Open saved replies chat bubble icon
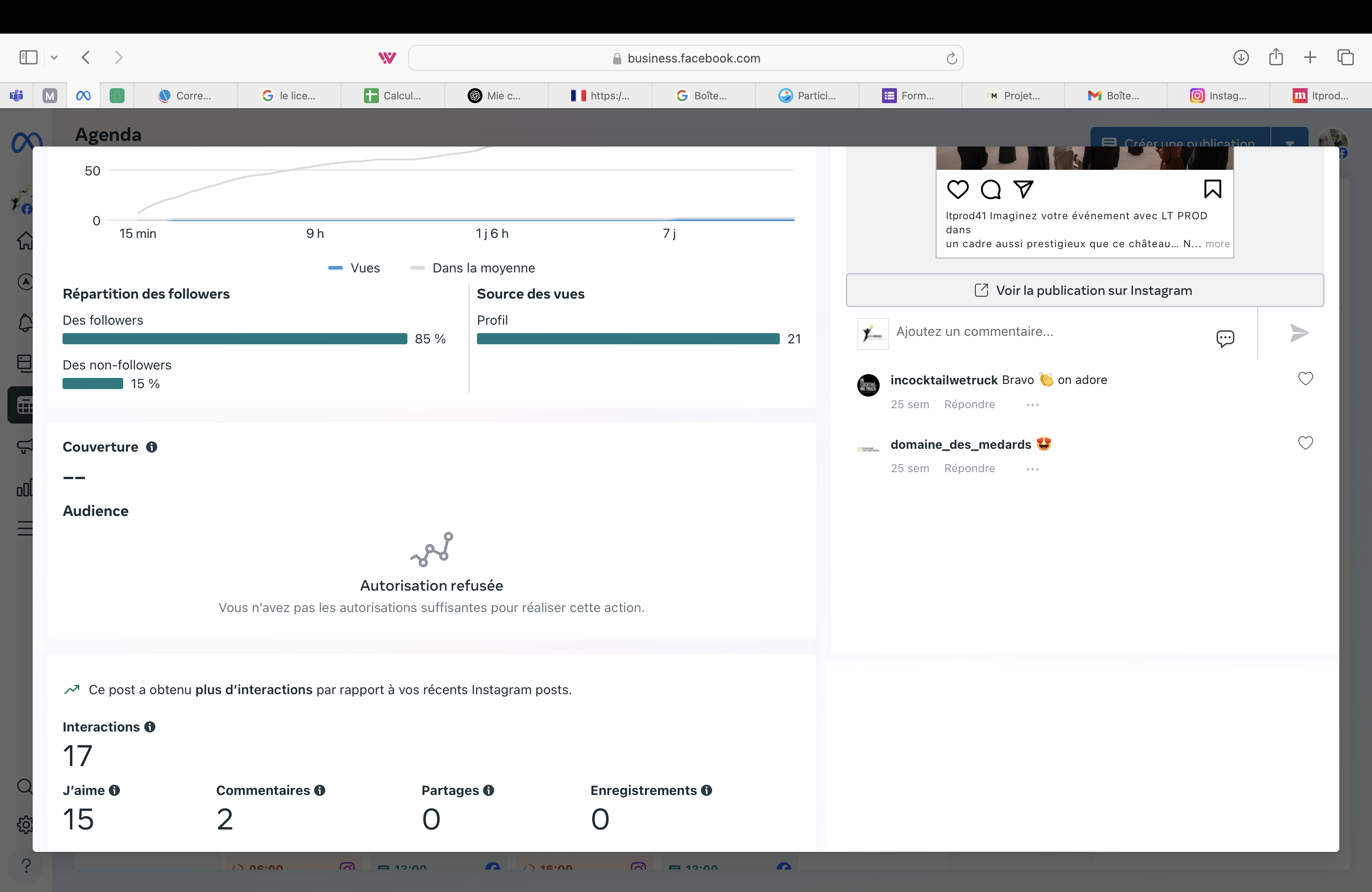 click(1225, 338)
